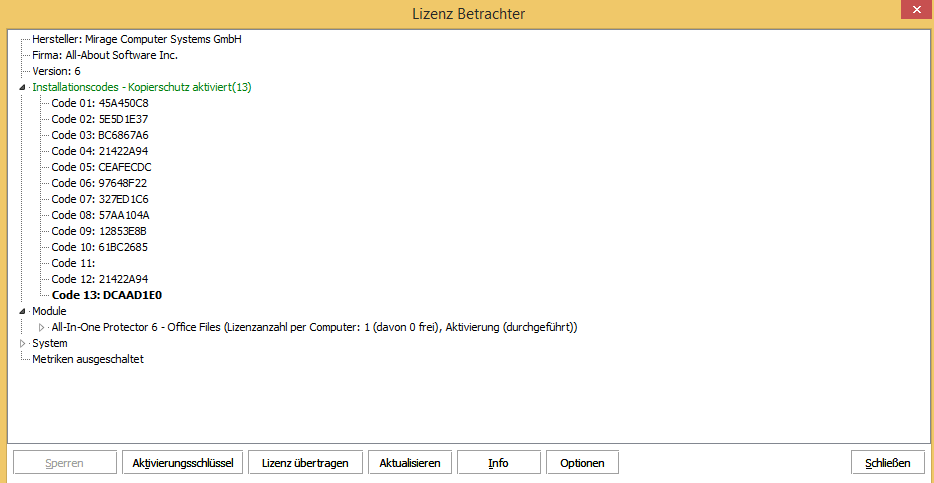
Task: Select the Version 6 tree entry
Action: coord(56,71)
